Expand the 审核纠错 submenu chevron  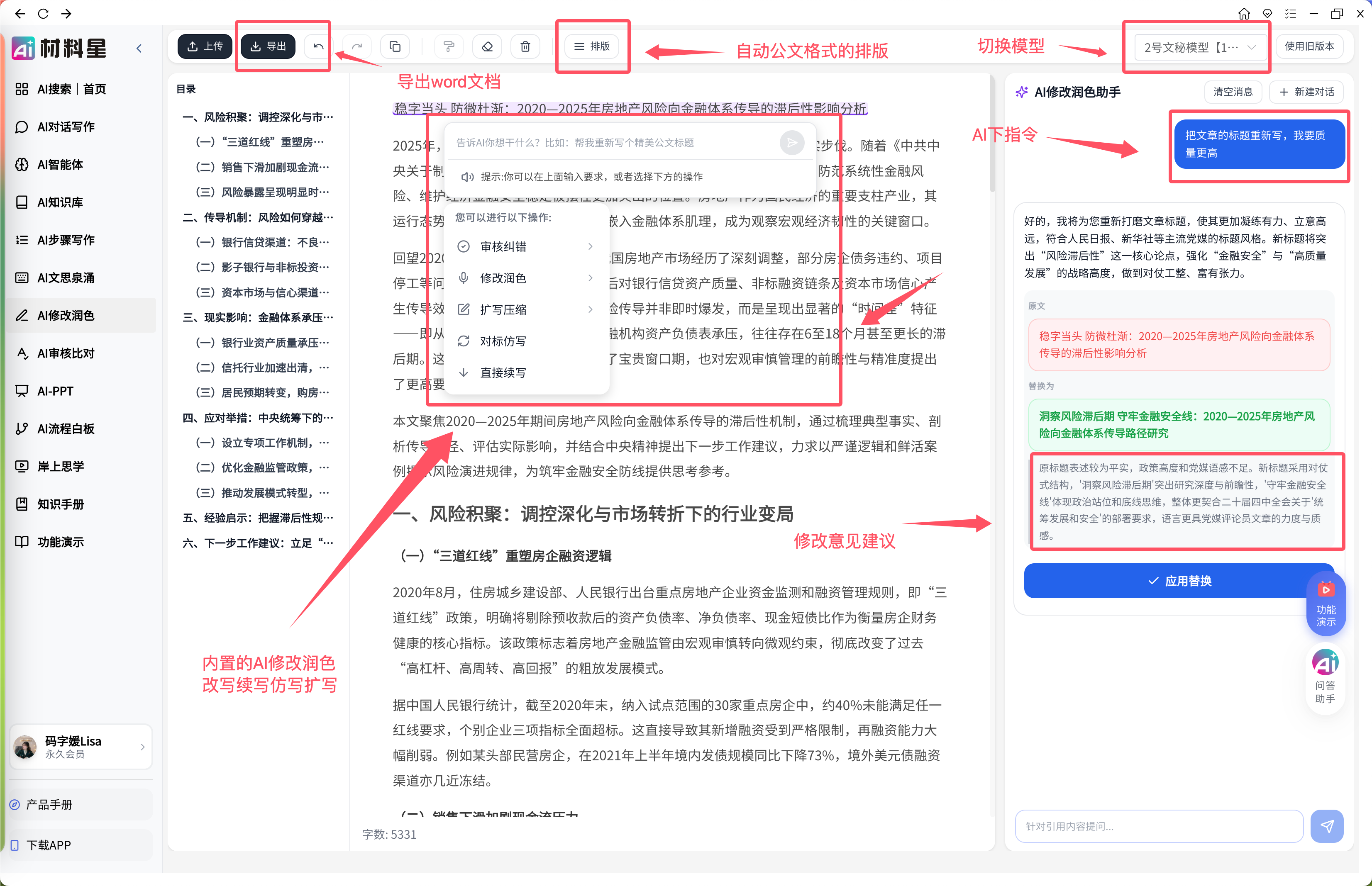(591, 246)
